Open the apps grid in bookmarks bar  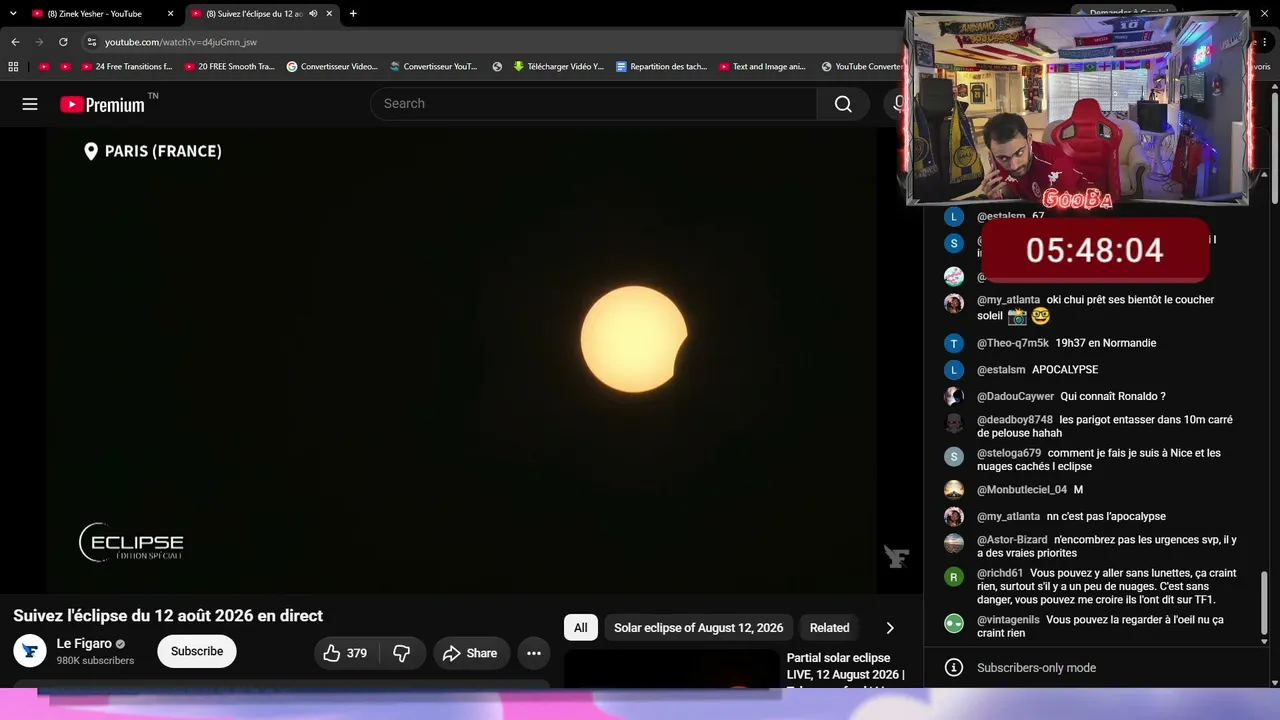point(13,67)
